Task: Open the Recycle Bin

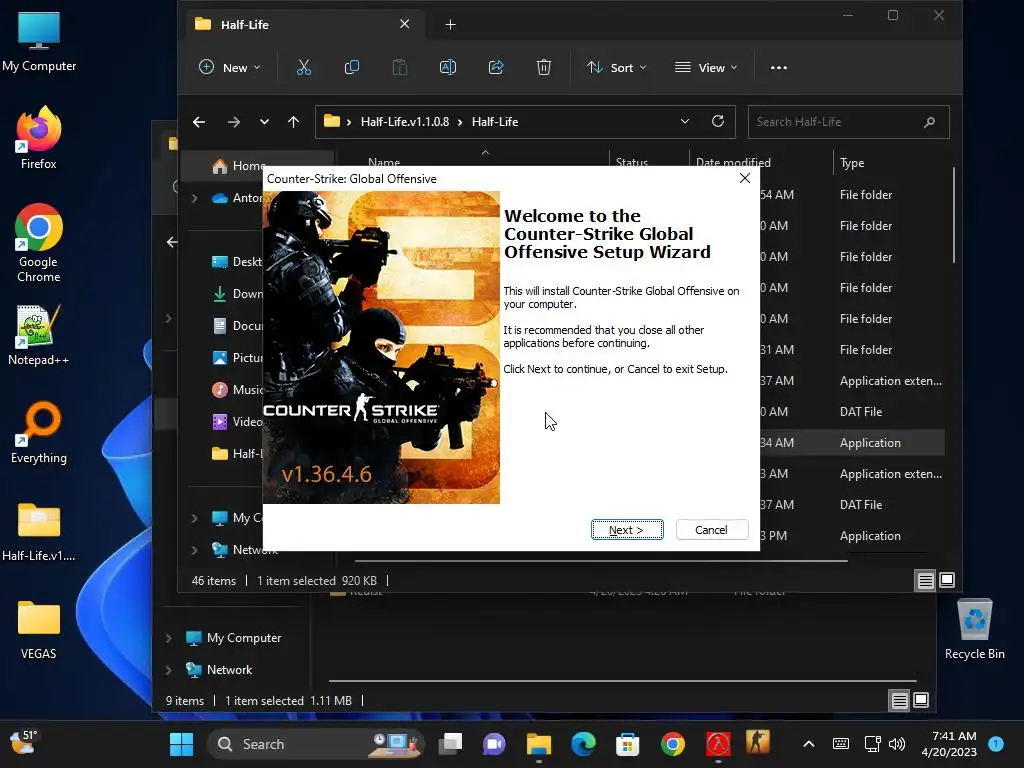Action: (974, 628)
